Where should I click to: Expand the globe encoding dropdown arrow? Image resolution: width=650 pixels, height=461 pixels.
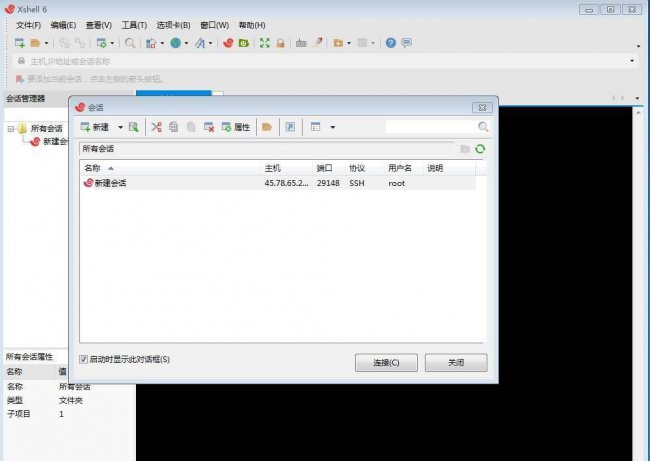click(x=186, y=43)
